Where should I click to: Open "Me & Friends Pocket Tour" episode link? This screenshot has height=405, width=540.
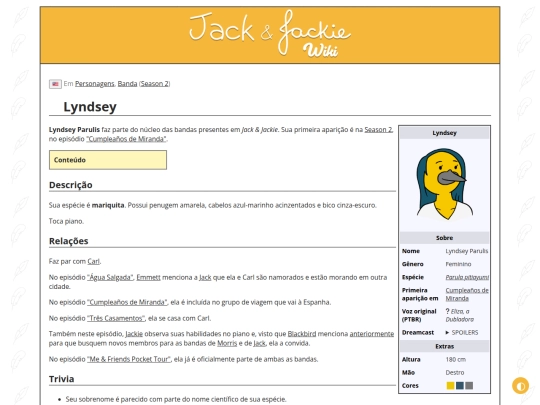[128, 359]
